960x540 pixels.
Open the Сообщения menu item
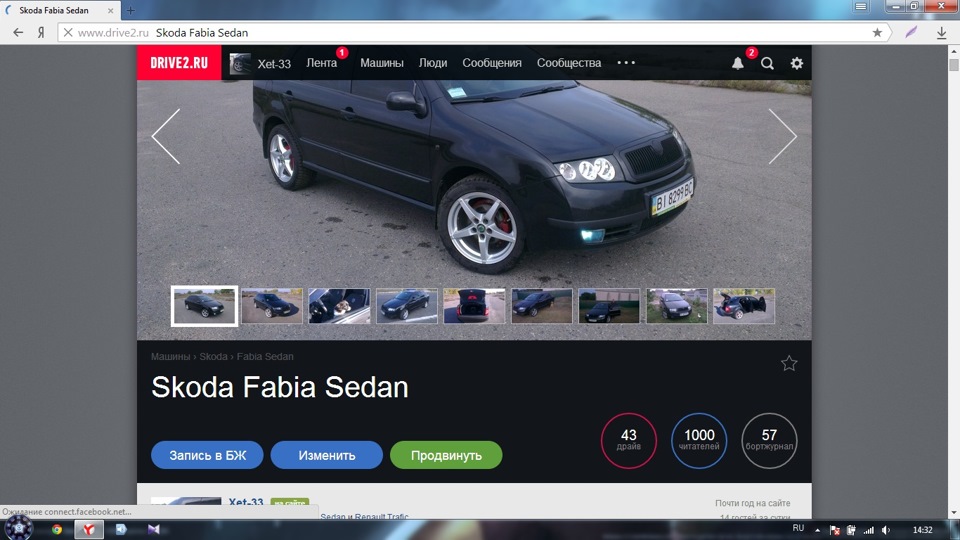[492, 62]
